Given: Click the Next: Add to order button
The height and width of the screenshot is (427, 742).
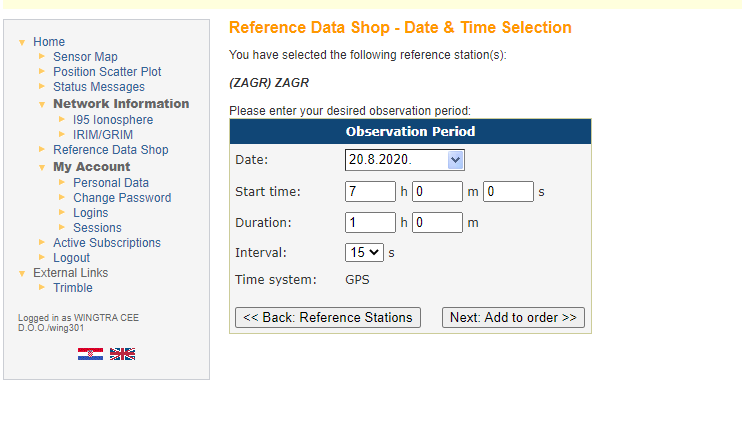Looking at the screenshot, I should pyautogui.click(x=513, y=317).
